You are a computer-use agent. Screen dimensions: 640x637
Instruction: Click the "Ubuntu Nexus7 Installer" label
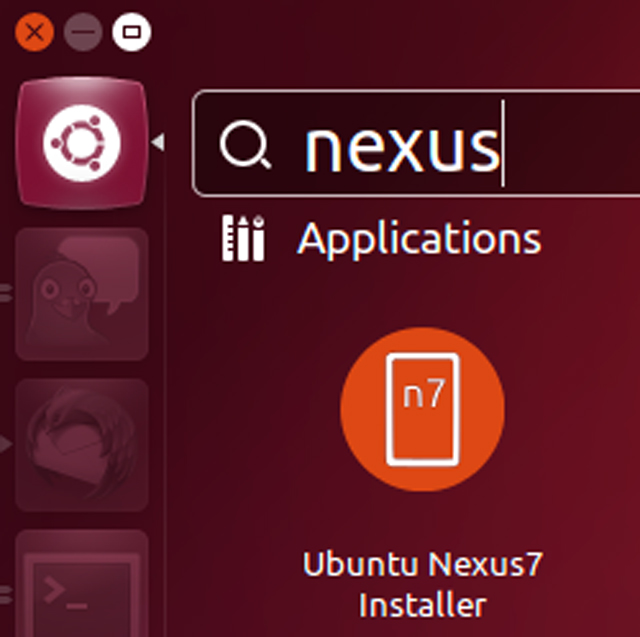(423, 584)
